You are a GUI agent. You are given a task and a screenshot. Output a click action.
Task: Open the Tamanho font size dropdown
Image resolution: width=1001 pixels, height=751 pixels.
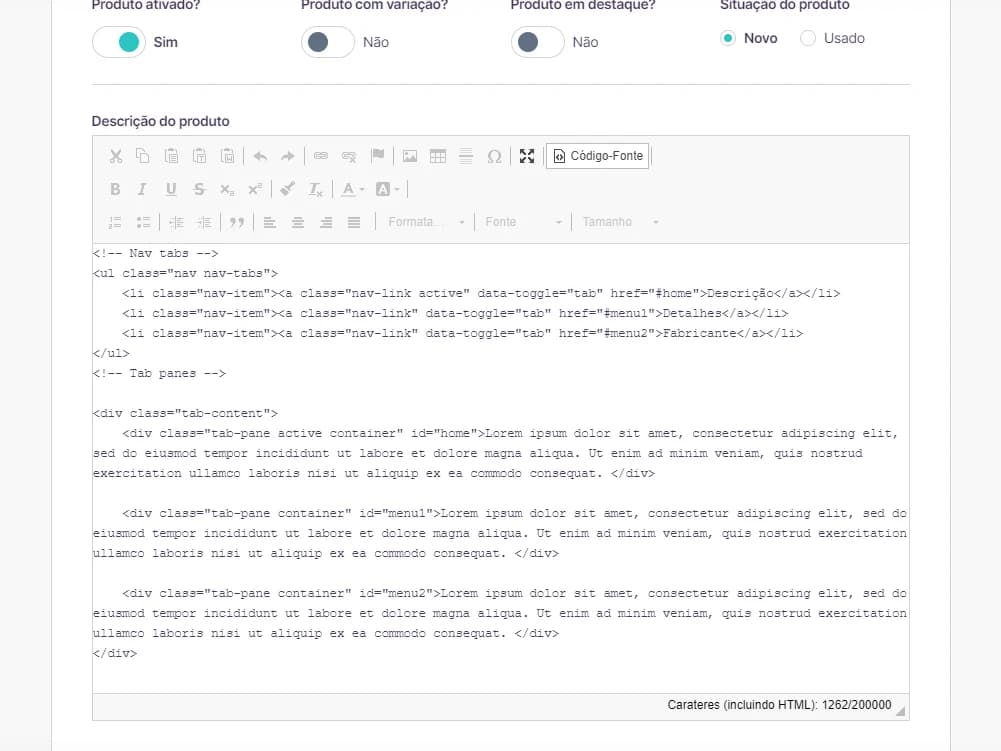(620, 222)
